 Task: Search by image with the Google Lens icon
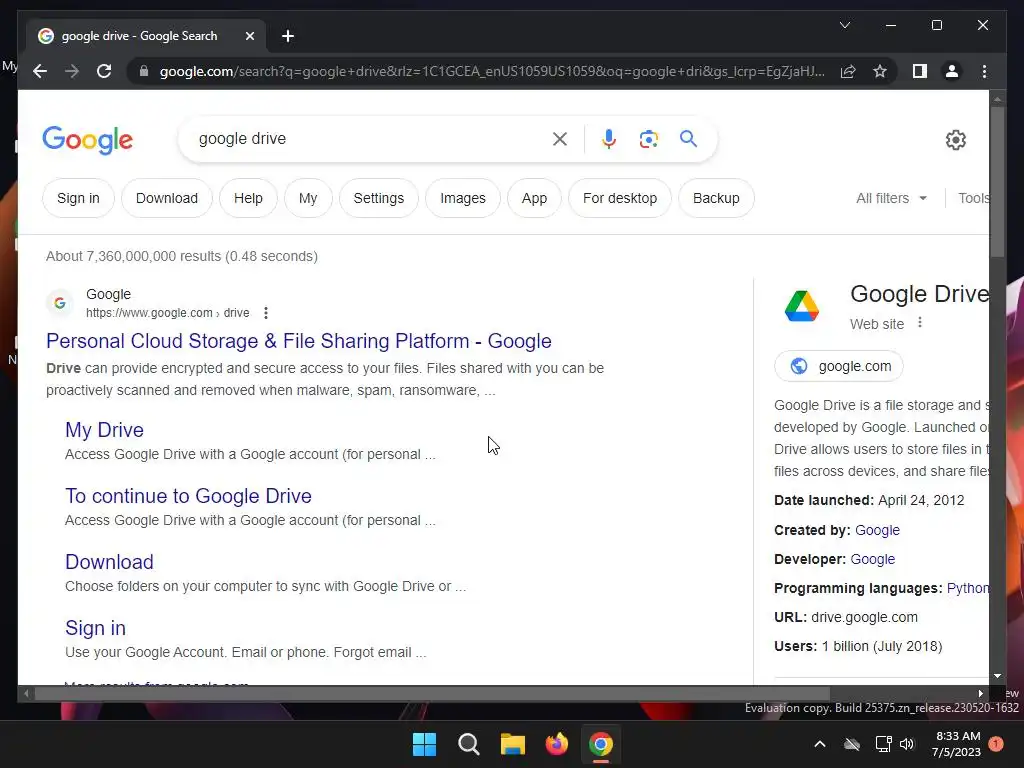pyautogui.click(x=648, y=138)
